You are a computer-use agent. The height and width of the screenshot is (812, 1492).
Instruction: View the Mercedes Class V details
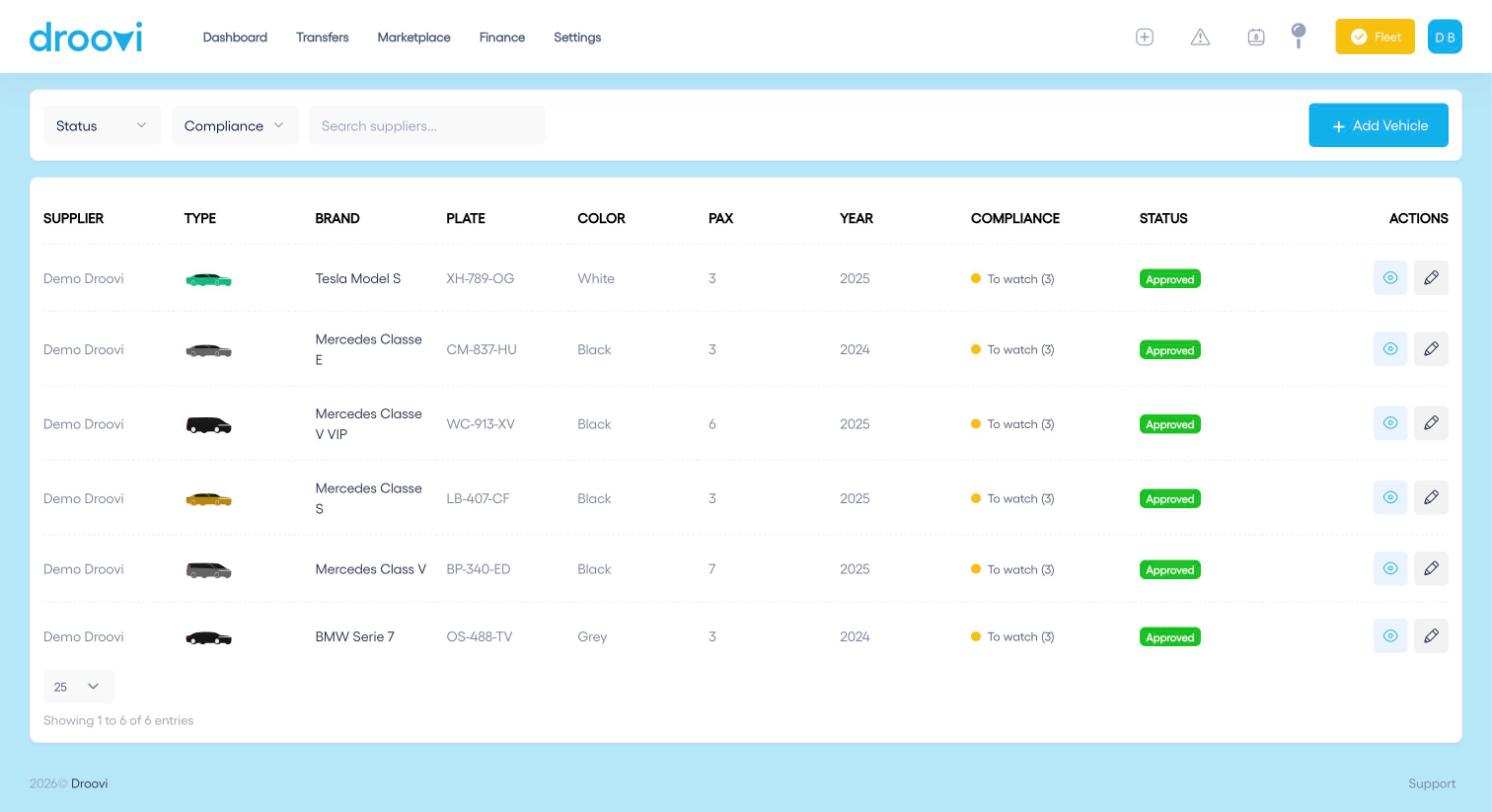tap(1391, 569)
